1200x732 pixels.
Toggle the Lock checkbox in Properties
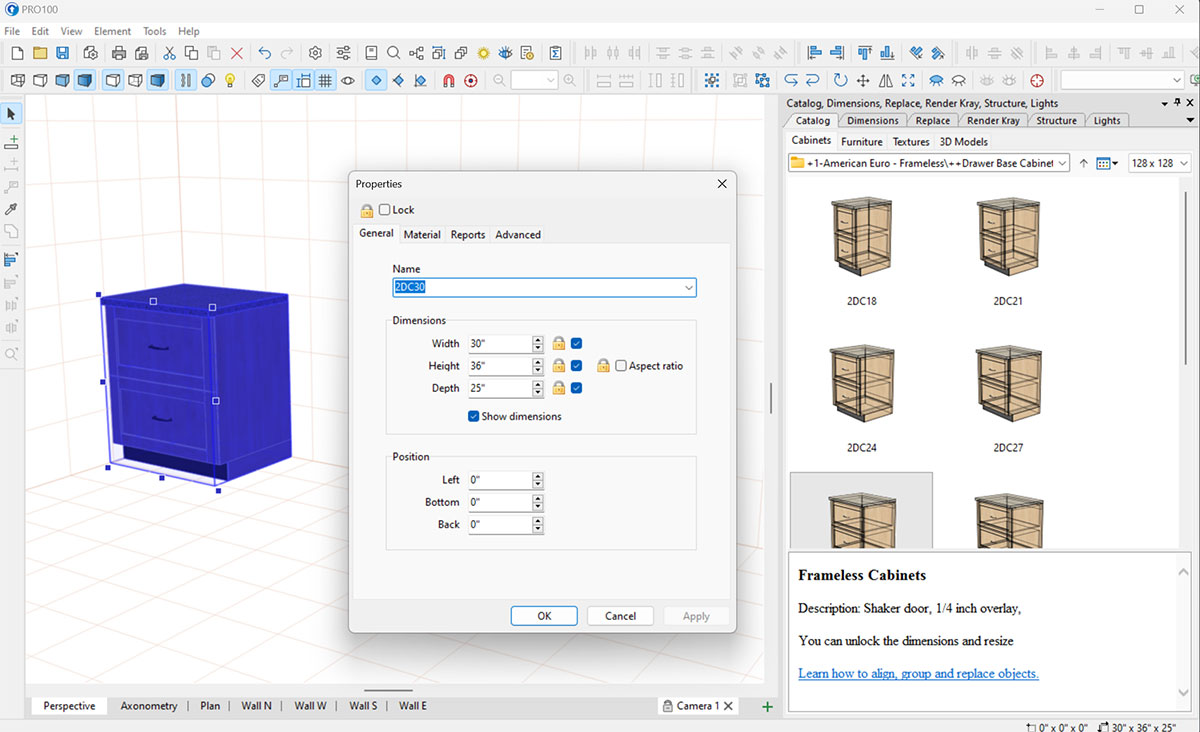[x=385, y=210]
